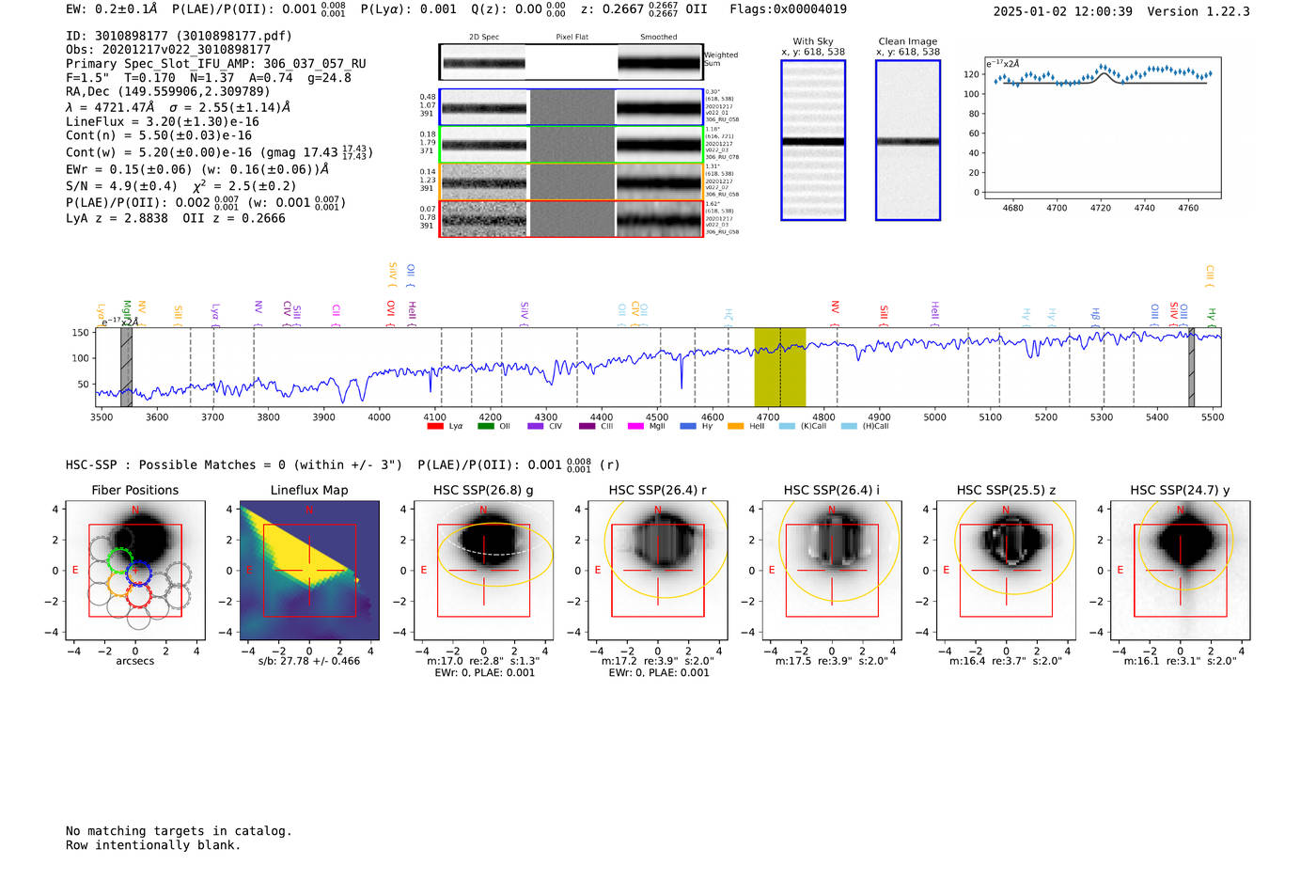This screenshot has width=1316, height=896.
Task: Click the Cont(n) = 5.50(±0.03)e-16 line
Action: (x=159, y=136)
